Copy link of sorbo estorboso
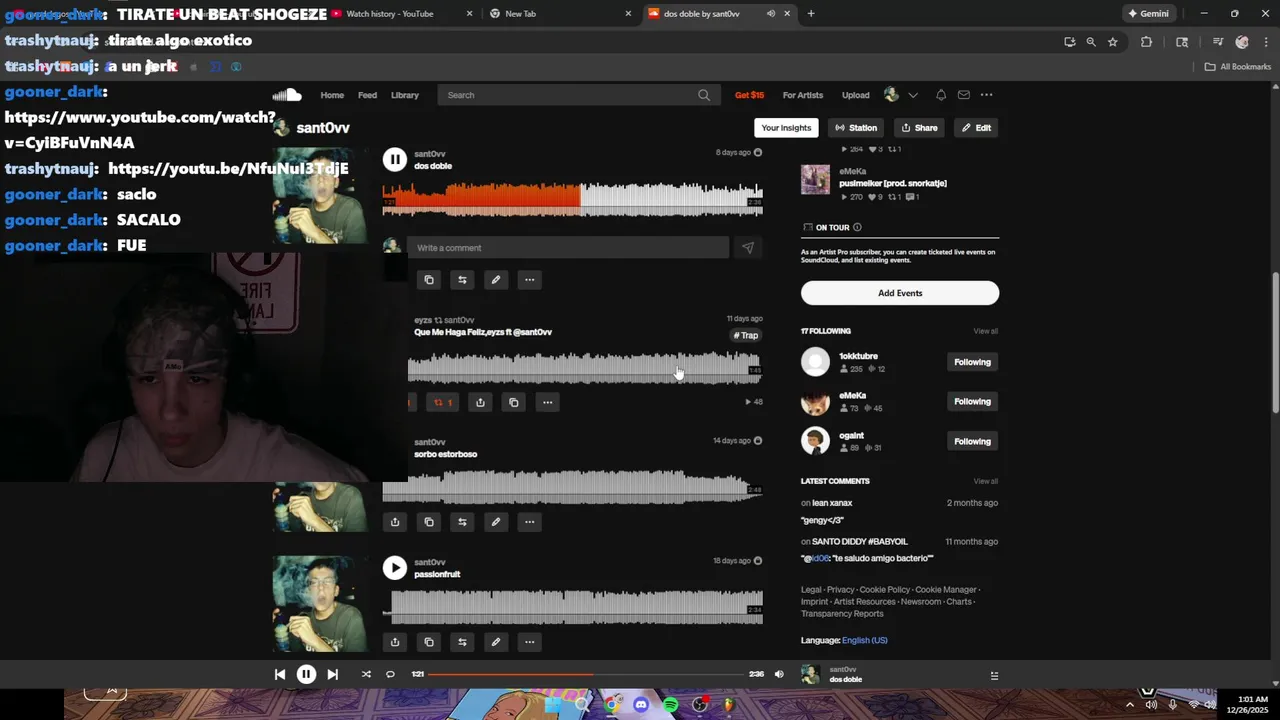The image size is (1280, 720). coord(429,522)
